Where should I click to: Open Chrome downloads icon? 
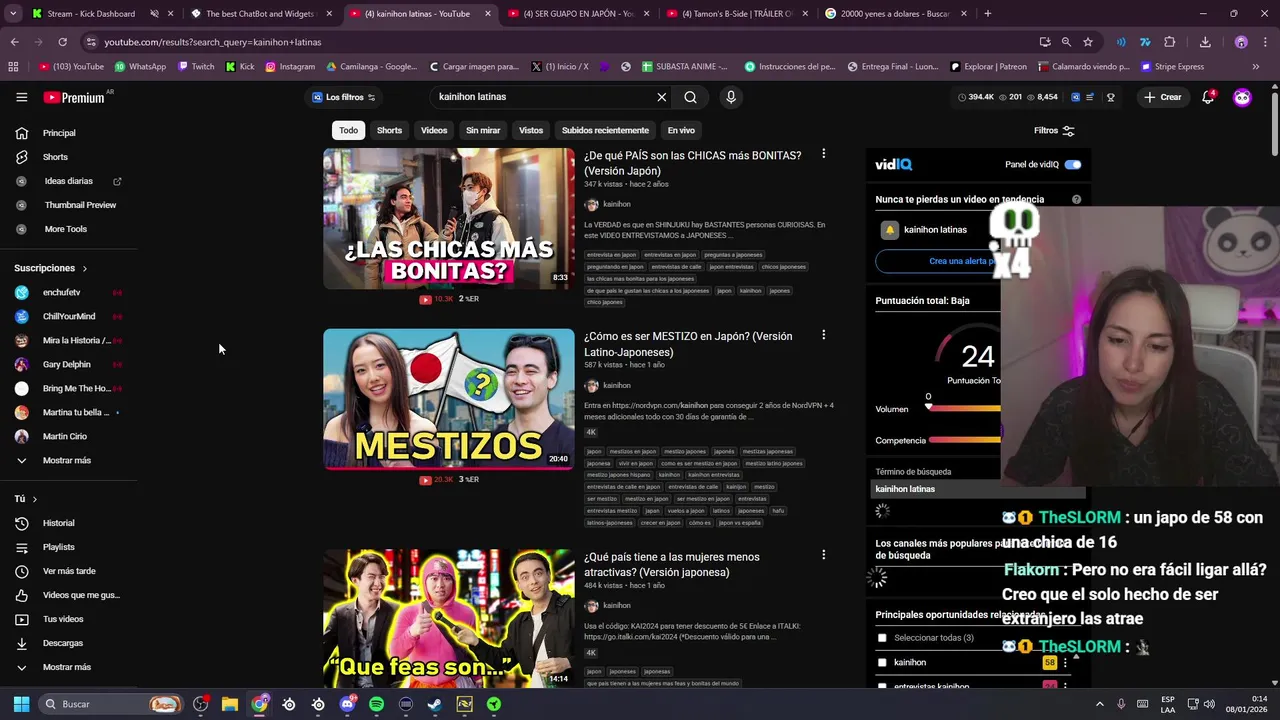pos(1205,42)
